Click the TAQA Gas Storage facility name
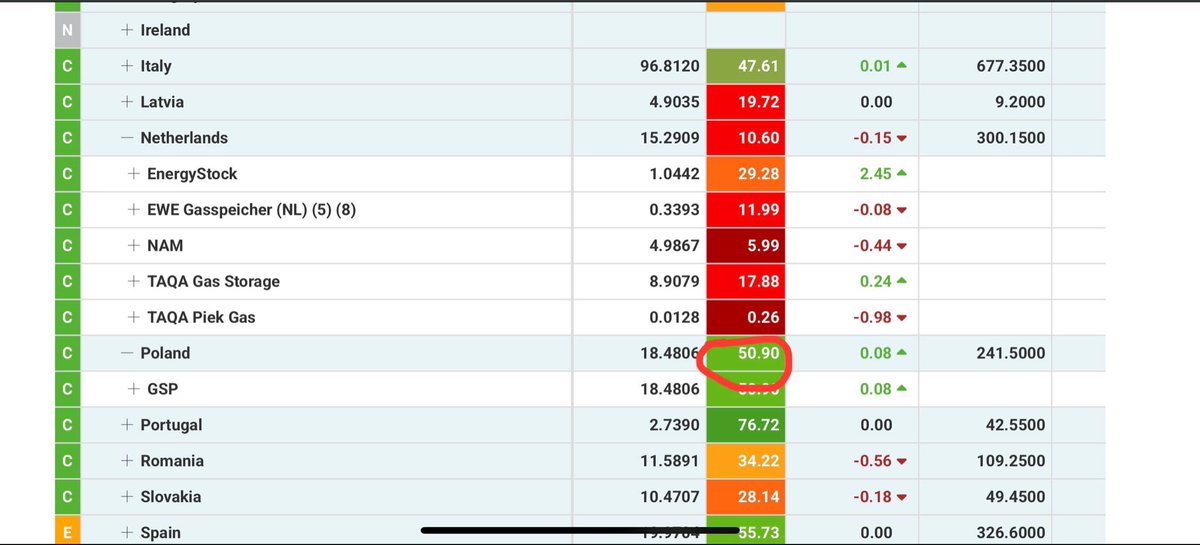This screenshot has height=545, width=1200. [x=213, y=282]
